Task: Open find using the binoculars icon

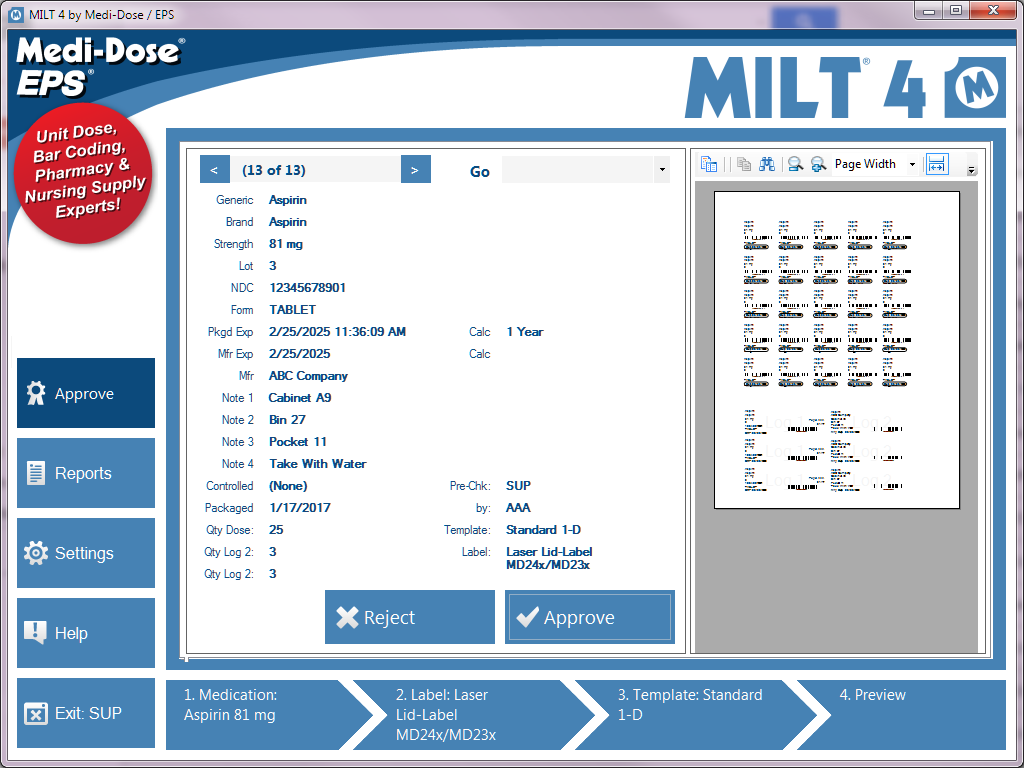Action: (x=767, y=164)
